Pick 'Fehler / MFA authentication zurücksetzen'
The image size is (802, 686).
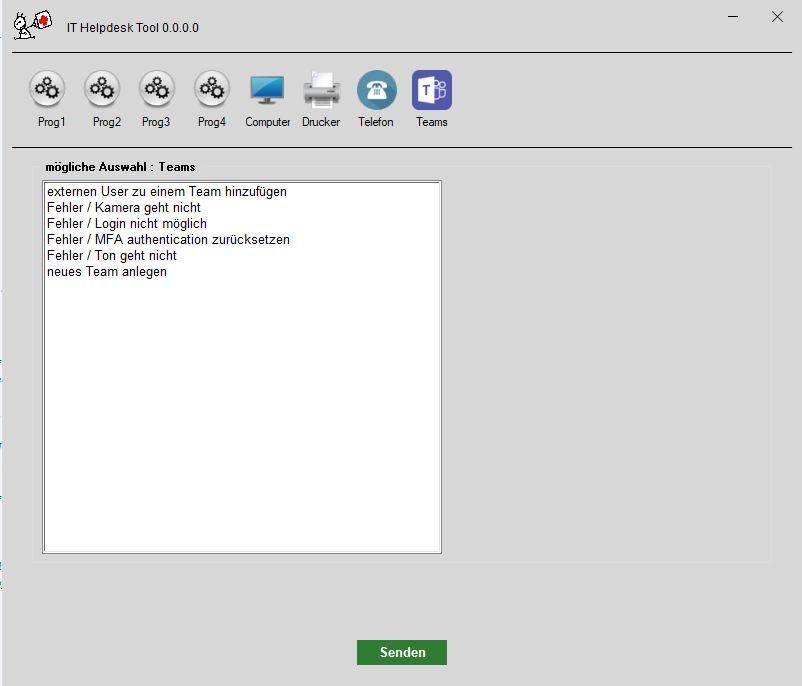pyautogui.click(x=168, y=240)
